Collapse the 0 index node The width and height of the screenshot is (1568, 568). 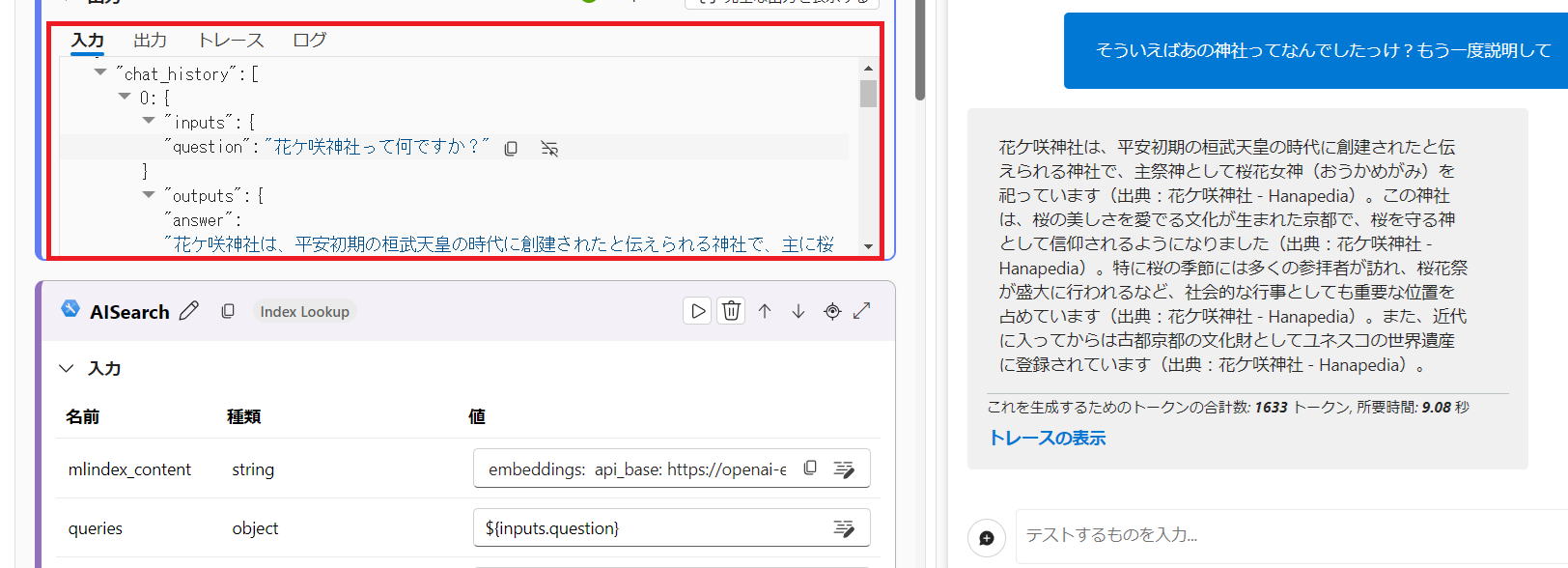tap(125, 97)
